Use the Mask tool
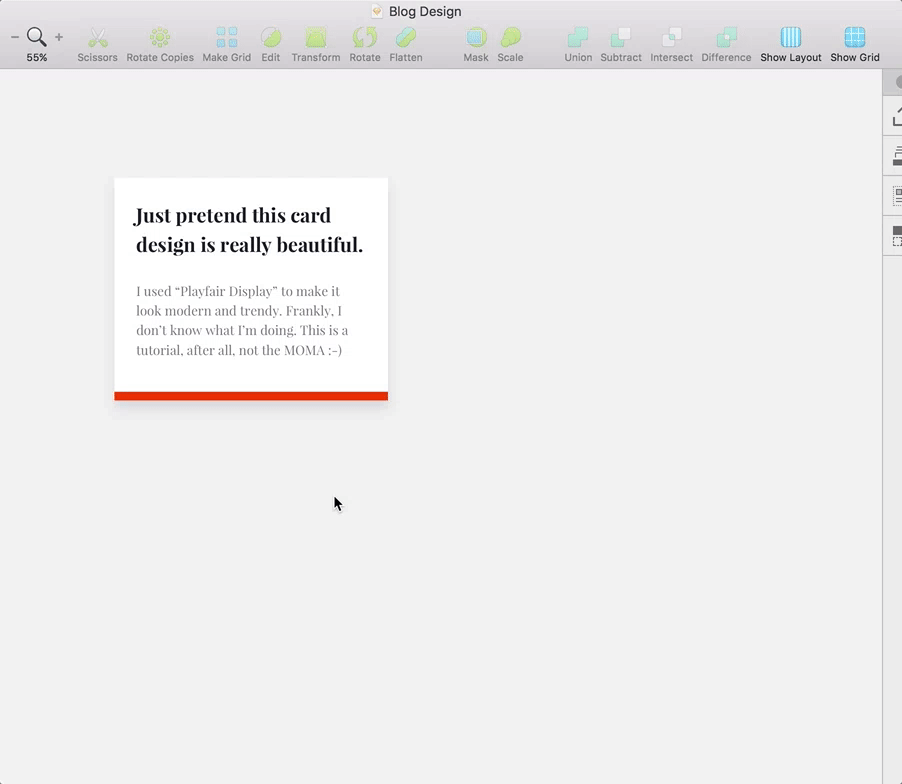902x784 pixels. (476, 44)
